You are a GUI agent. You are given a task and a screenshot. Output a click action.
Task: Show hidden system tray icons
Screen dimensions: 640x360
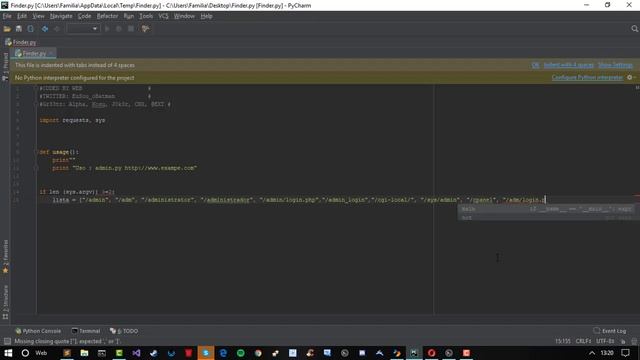coord(591,353)
